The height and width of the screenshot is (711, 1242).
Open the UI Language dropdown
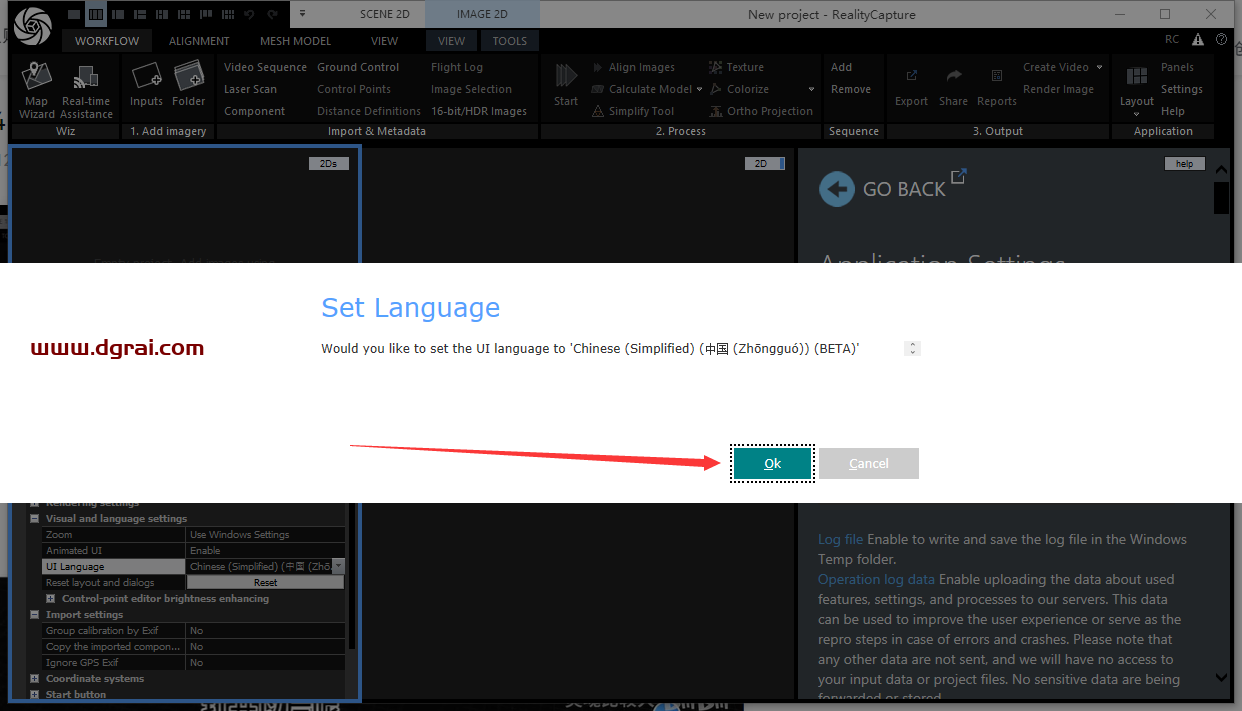(x=338, y=566)
